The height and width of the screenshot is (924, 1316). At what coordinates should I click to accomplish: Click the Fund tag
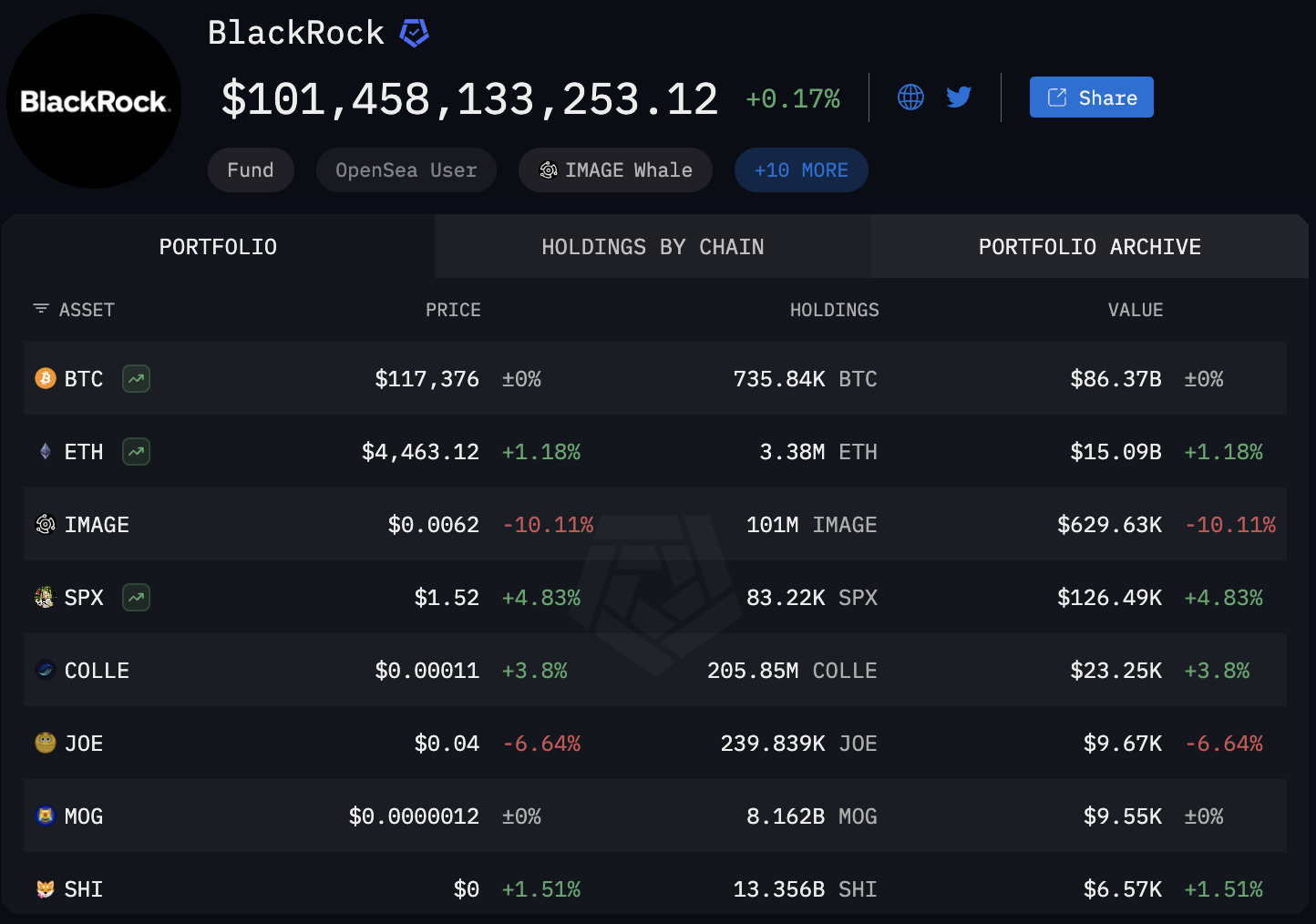[x=251, y=170]
